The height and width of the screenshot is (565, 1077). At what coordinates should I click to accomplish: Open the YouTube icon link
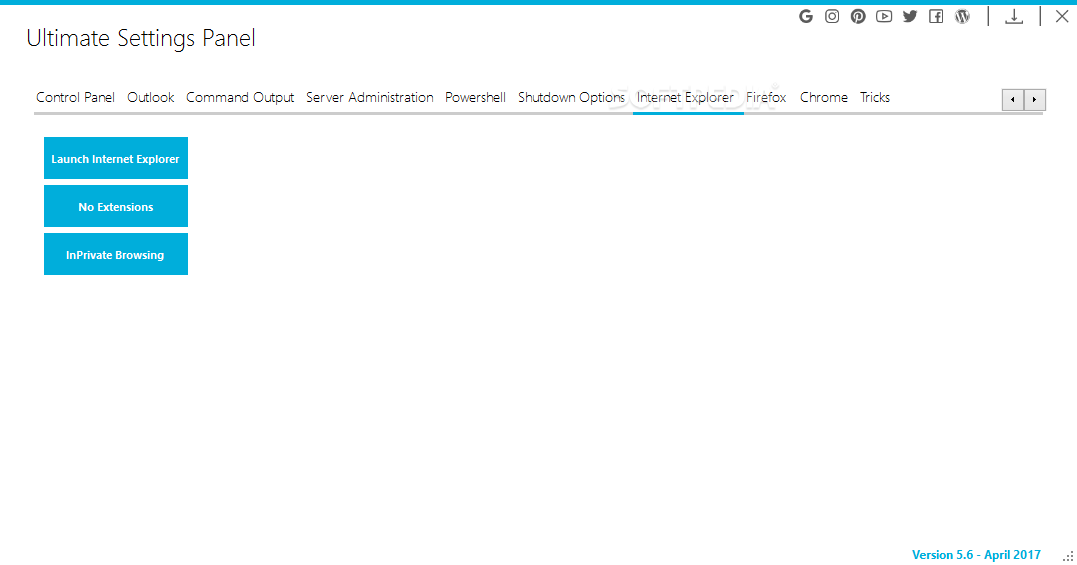pyautogui.click(x=884, y=16)
